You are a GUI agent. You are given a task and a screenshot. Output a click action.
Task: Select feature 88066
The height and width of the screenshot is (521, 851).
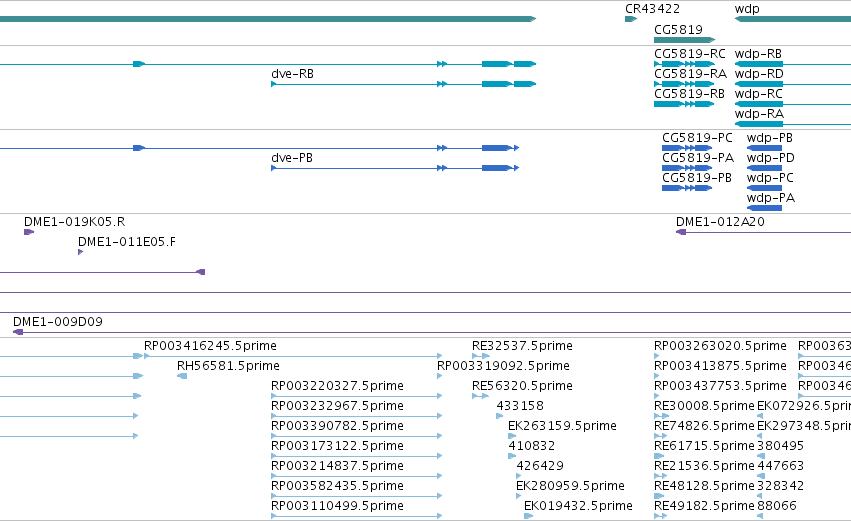click(777, 507)
